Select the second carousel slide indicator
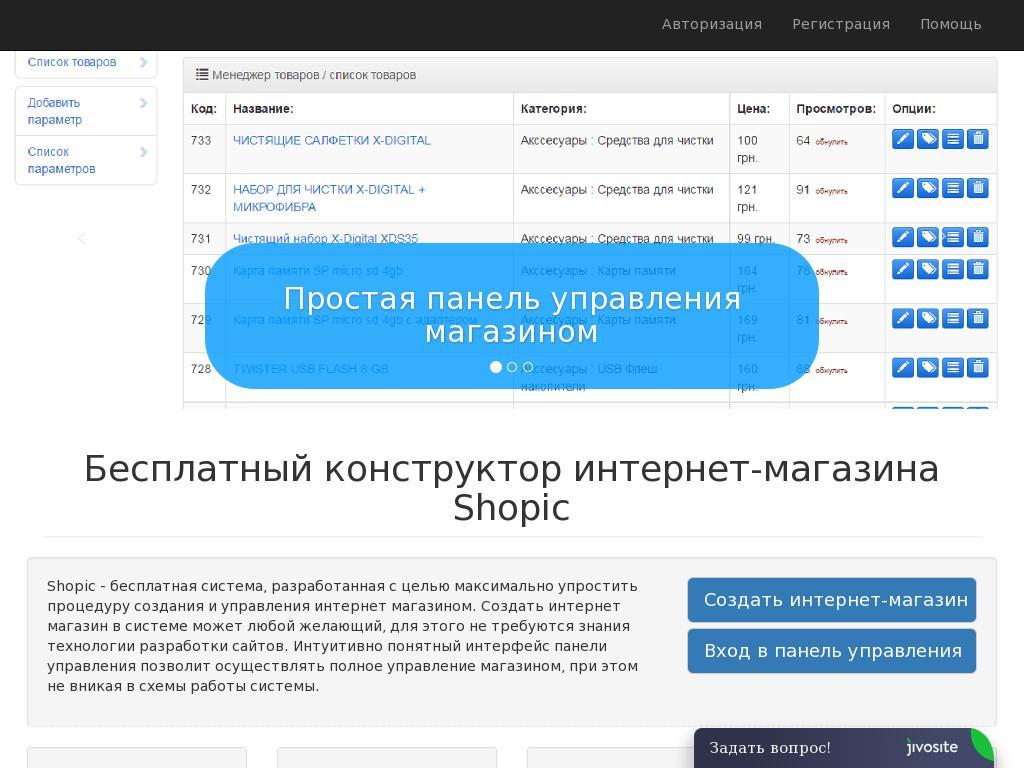Viewport: 1024px width, 768px height. click(x=512, y=367)
